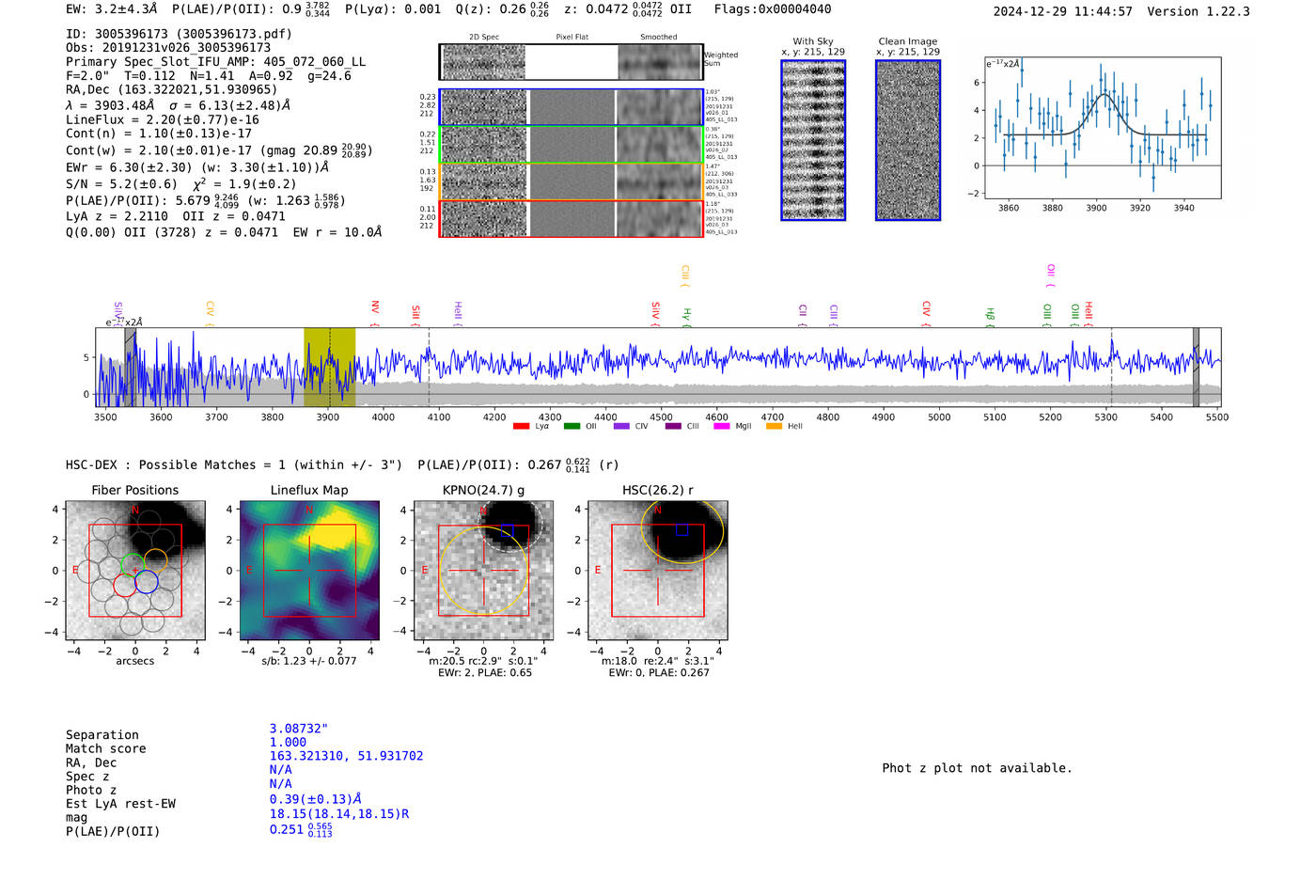Click the 'Smoothed' column header

(x=659, y=38)
